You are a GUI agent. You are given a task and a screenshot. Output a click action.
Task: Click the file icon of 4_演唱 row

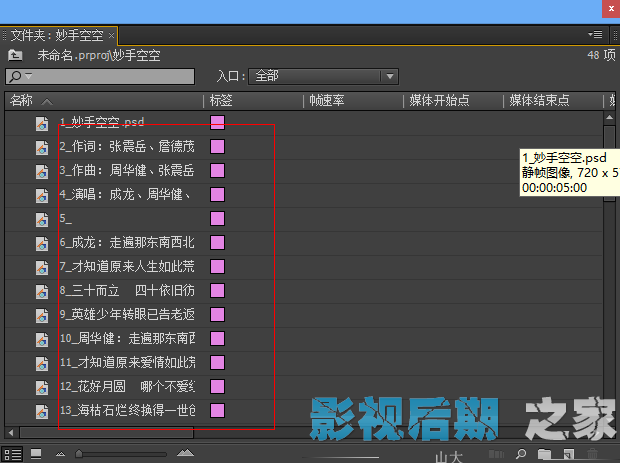[x=42, y=196]
